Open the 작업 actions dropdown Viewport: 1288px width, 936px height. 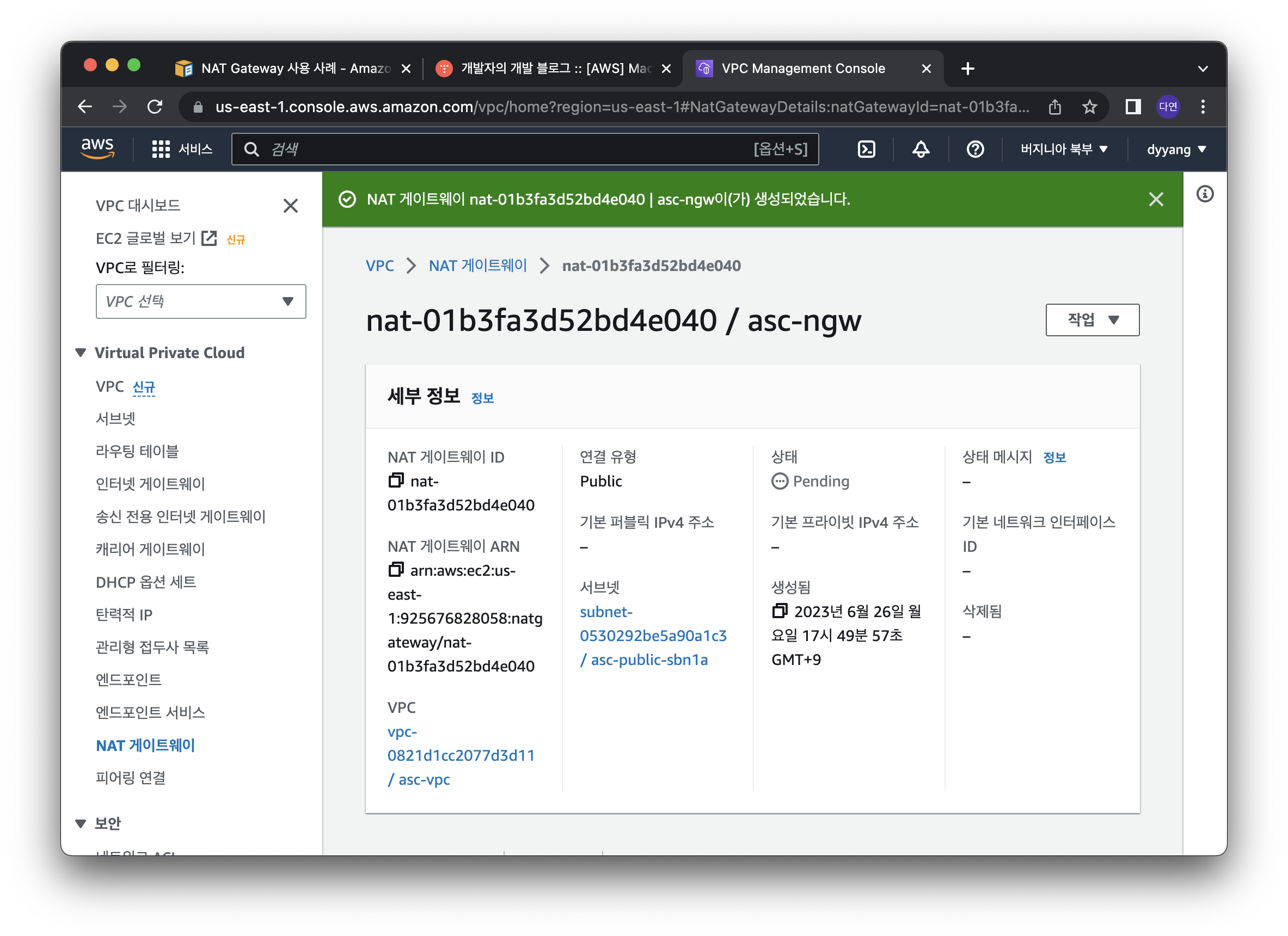(x=1091, y=319)
